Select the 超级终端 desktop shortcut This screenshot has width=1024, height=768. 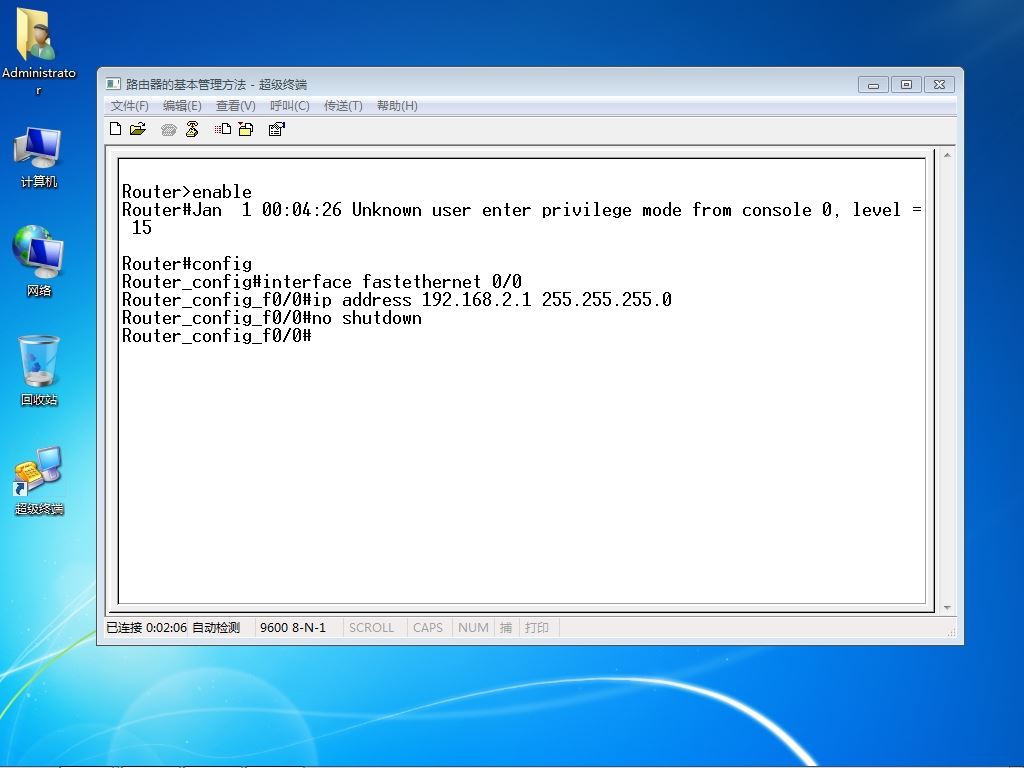(x=39, y=481)
